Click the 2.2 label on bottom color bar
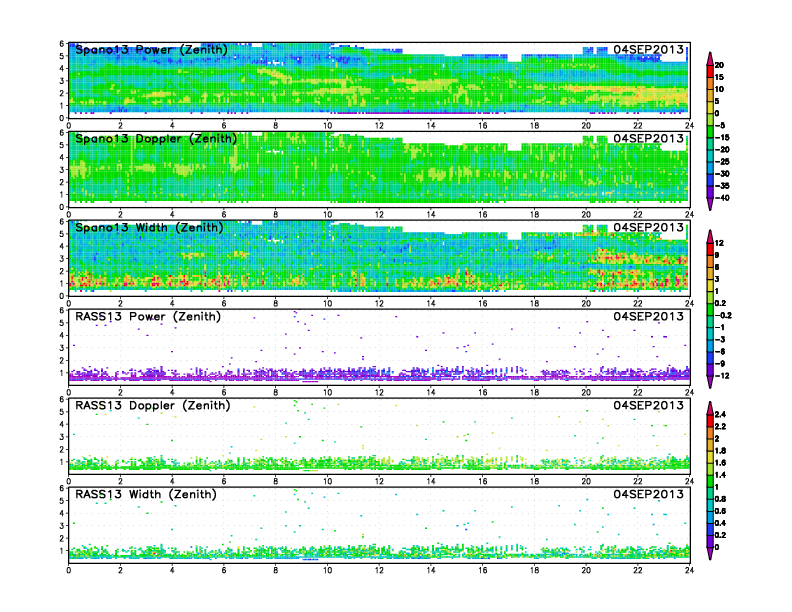This screenshot has height=612, width=792. (x=720, y=426)
